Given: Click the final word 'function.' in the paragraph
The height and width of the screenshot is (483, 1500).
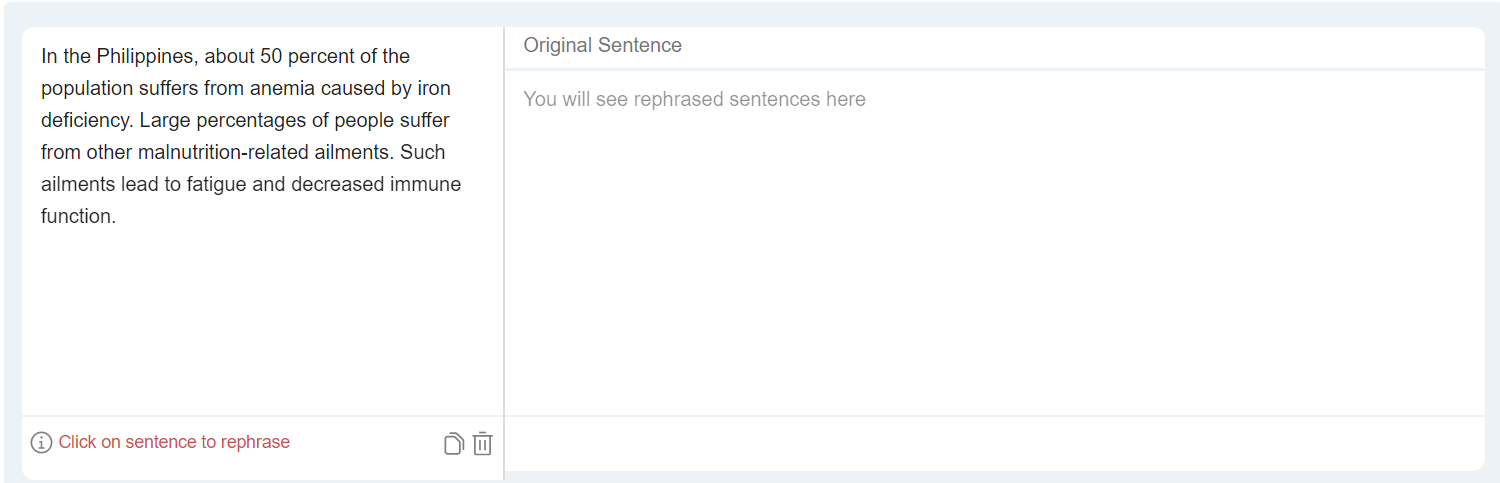Looking at the screenshot, I should (x=78, y=216).
